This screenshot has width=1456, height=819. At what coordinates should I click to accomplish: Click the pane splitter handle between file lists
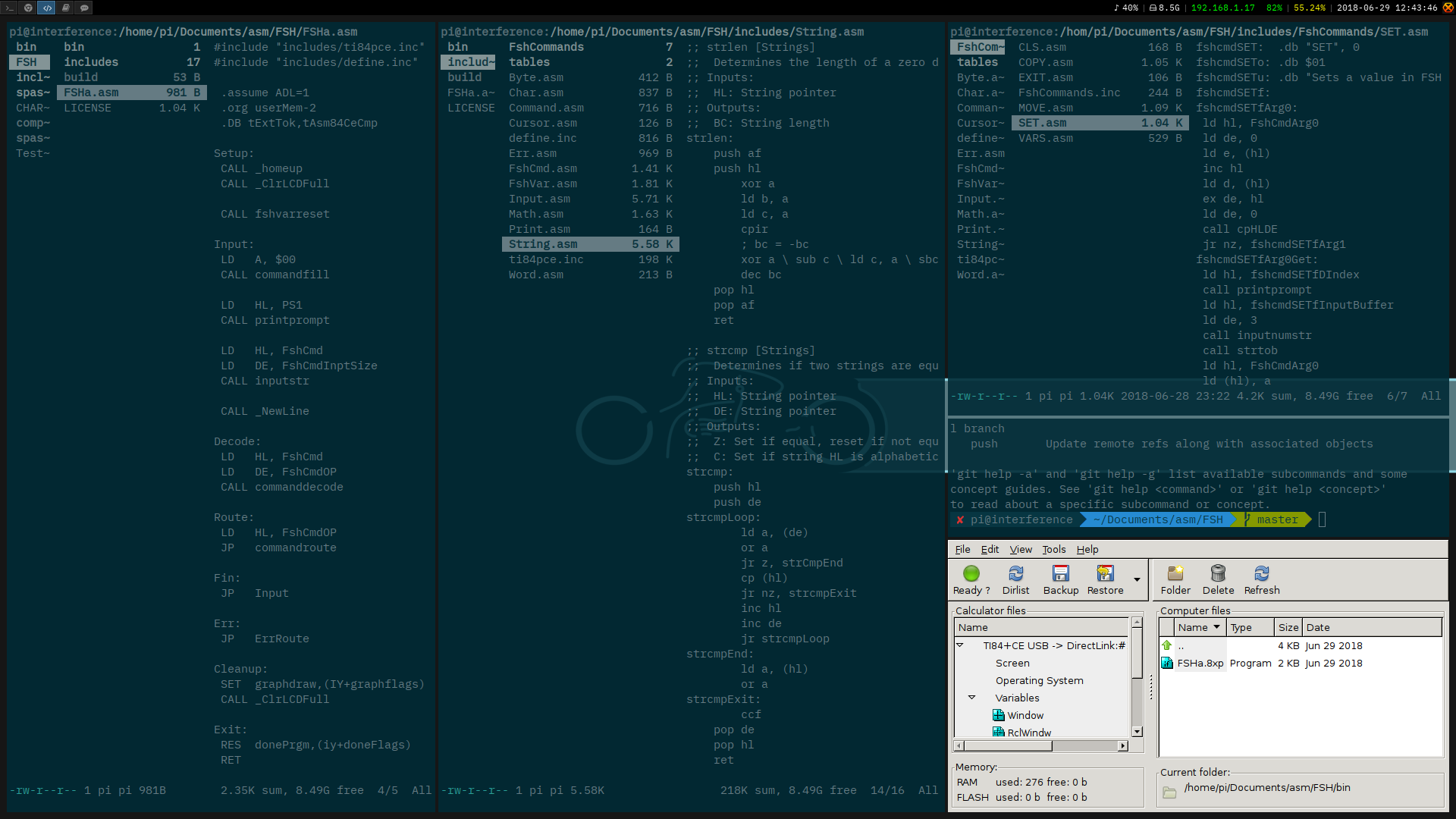click(x=1150, y=687)
